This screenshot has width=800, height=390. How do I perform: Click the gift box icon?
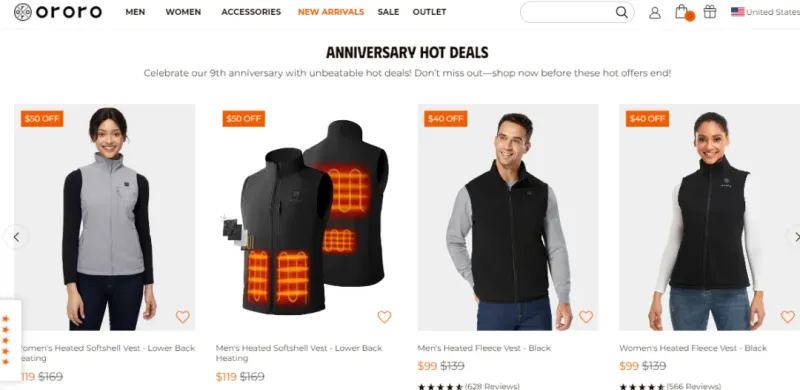pyautogui.click(x=710, y=12)
